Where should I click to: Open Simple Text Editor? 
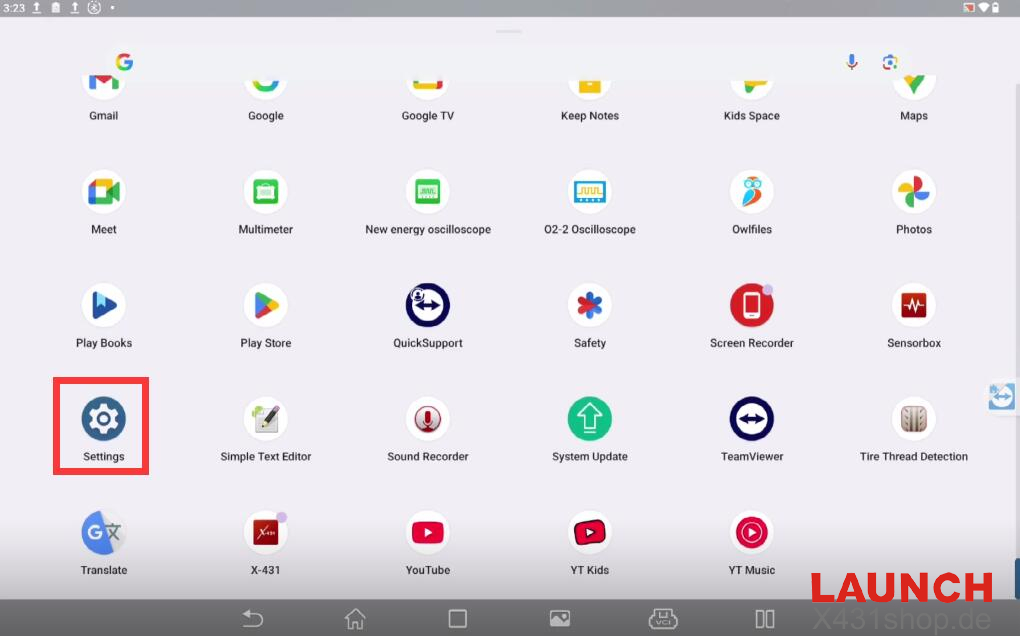(265, 420)
